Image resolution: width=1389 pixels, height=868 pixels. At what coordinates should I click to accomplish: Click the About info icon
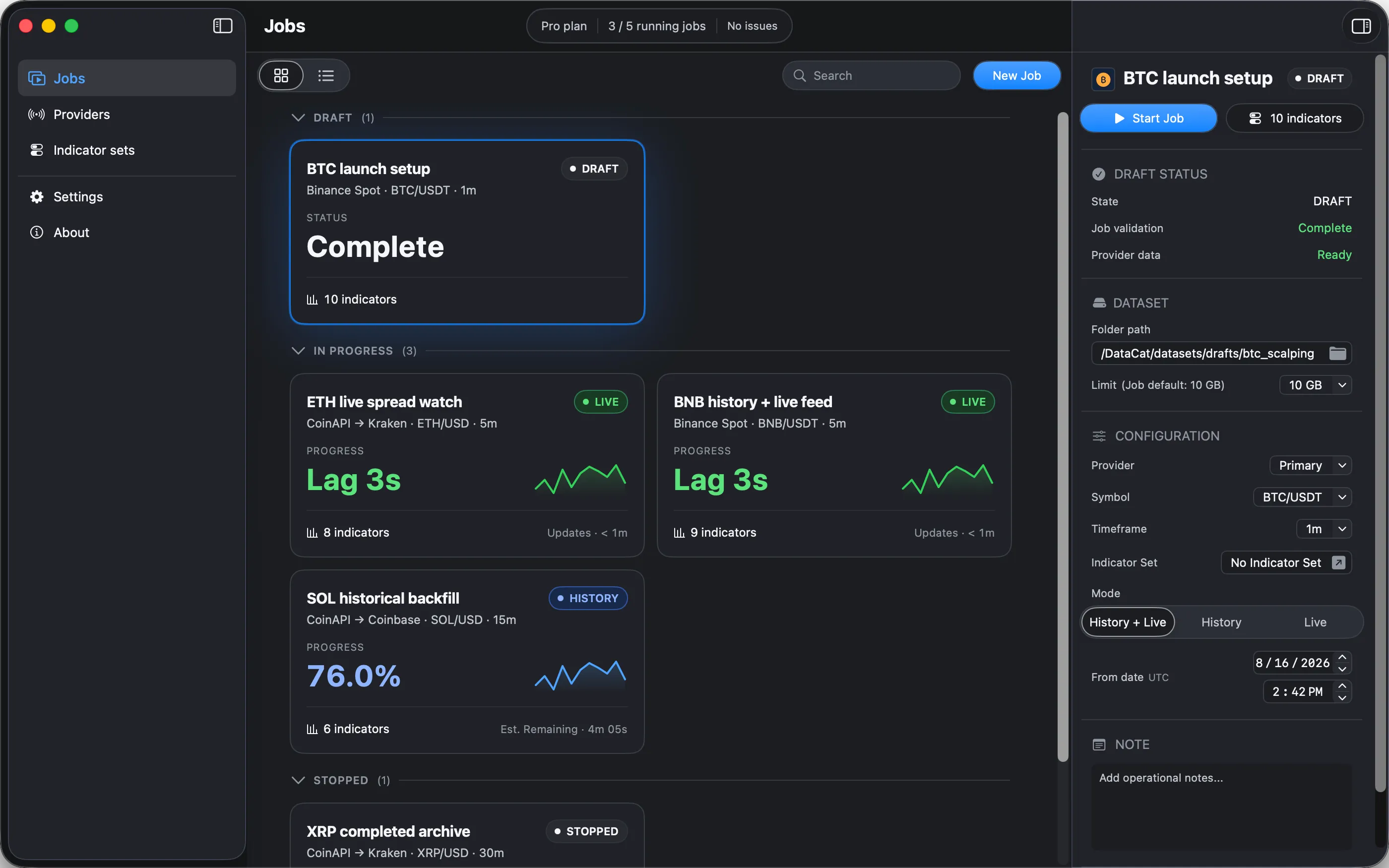coord(37,232)
